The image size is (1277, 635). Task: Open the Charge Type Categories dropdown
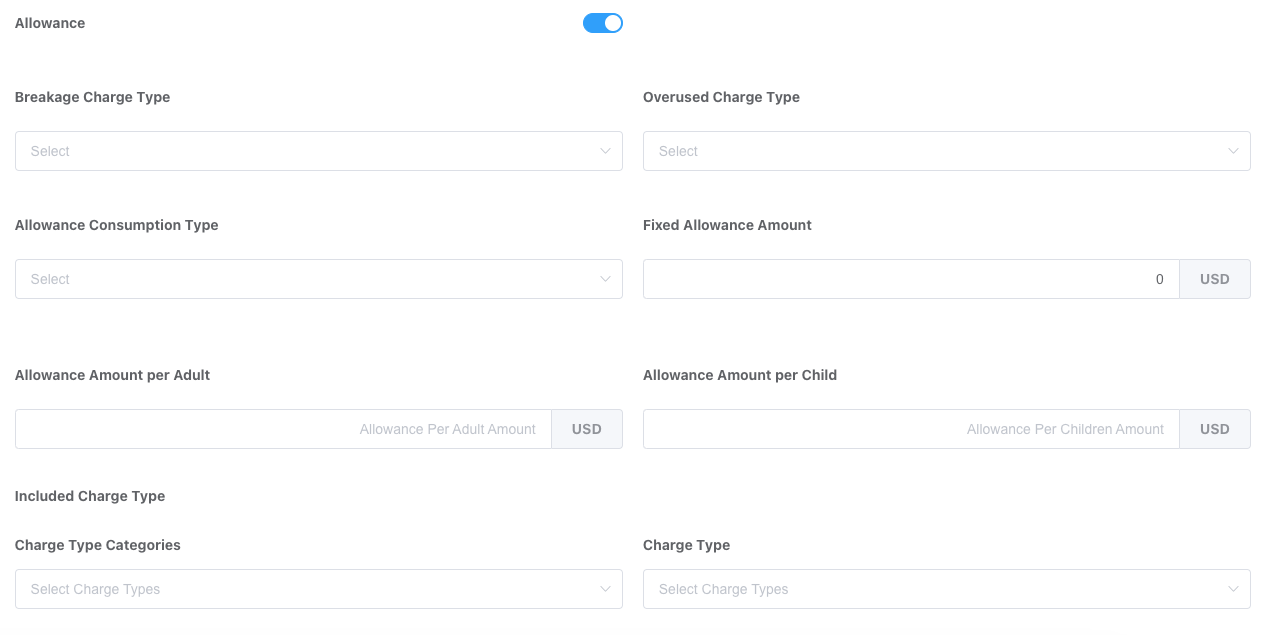300,589
